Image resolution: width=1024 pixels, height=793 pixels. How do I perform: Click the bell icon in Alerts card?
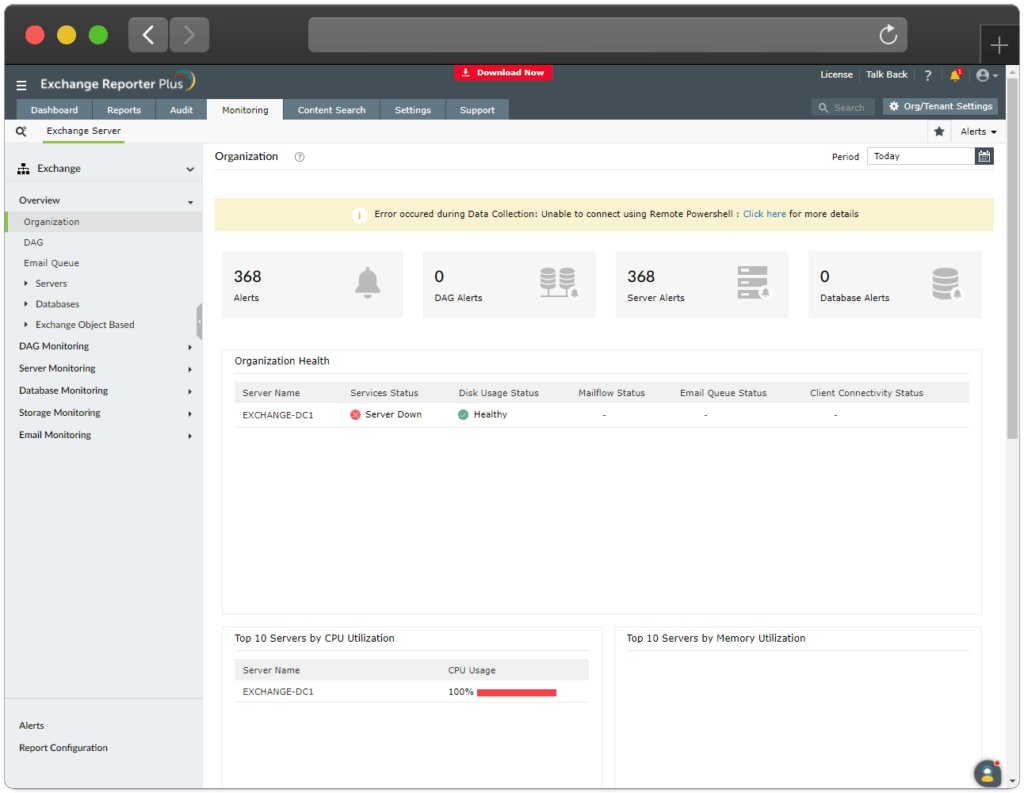point(368,283)
